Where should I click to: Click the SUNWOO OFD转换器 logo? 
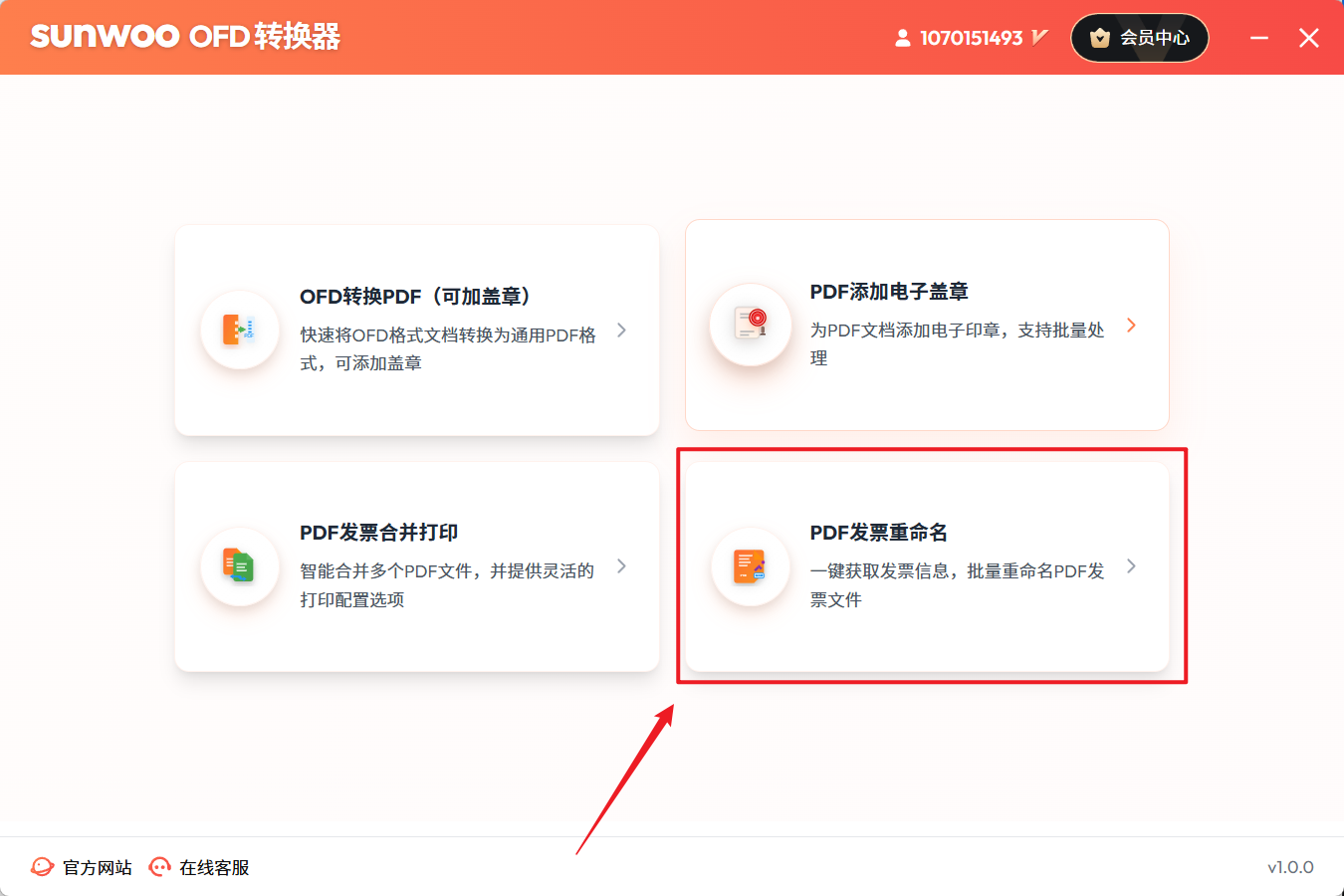tap(185, 37)
